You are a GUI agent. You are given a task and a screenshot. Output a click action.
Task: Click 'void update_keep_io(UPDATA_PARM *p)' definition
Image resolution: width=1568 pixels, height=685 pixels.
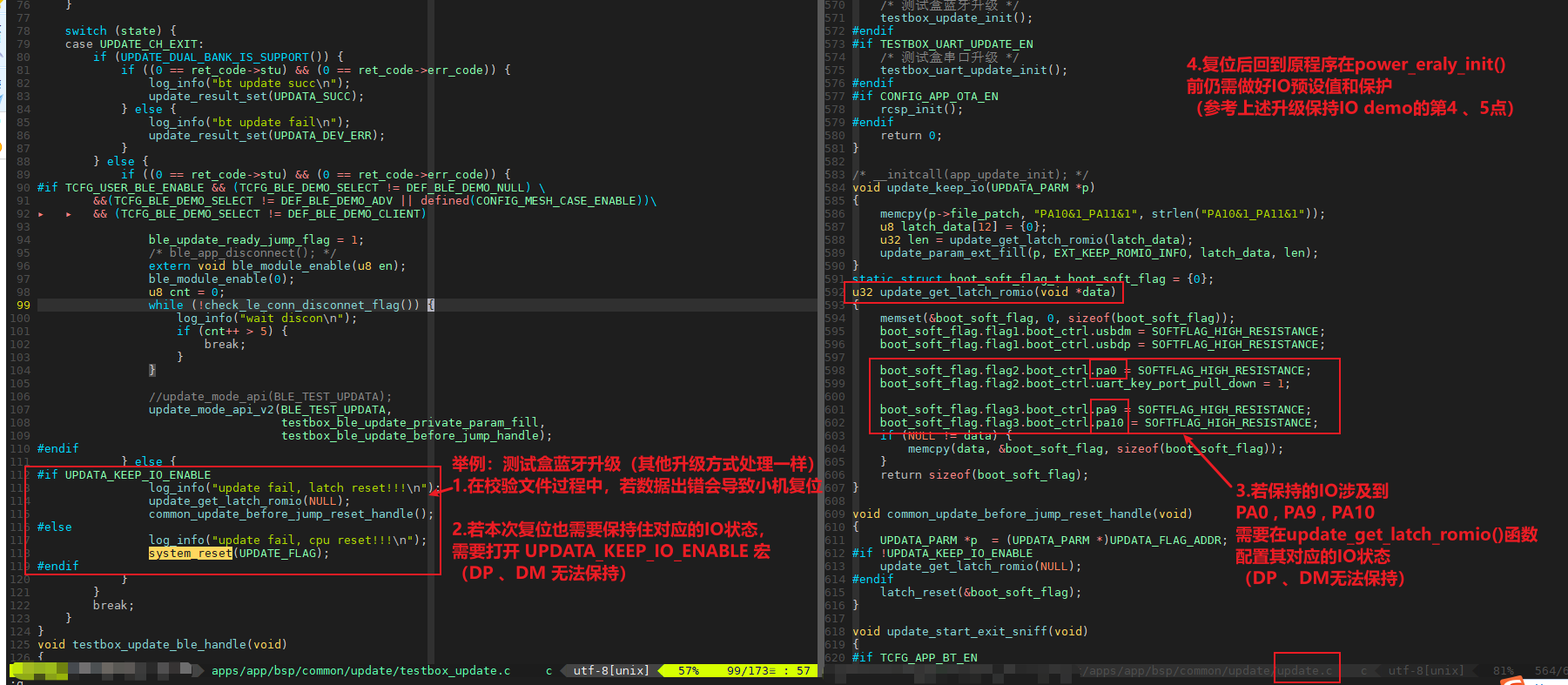(973, 187)
